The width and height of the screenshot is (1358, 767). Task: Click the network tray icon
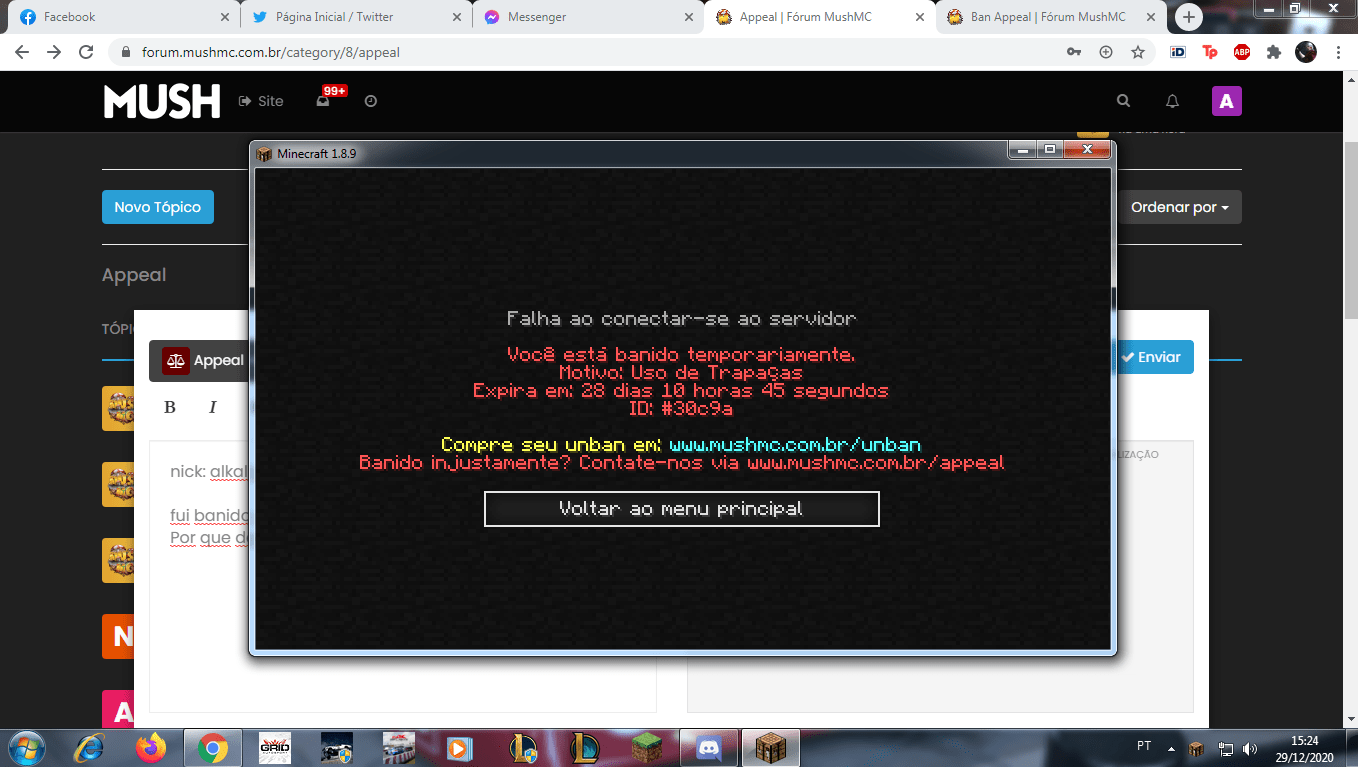point(1225,748)
